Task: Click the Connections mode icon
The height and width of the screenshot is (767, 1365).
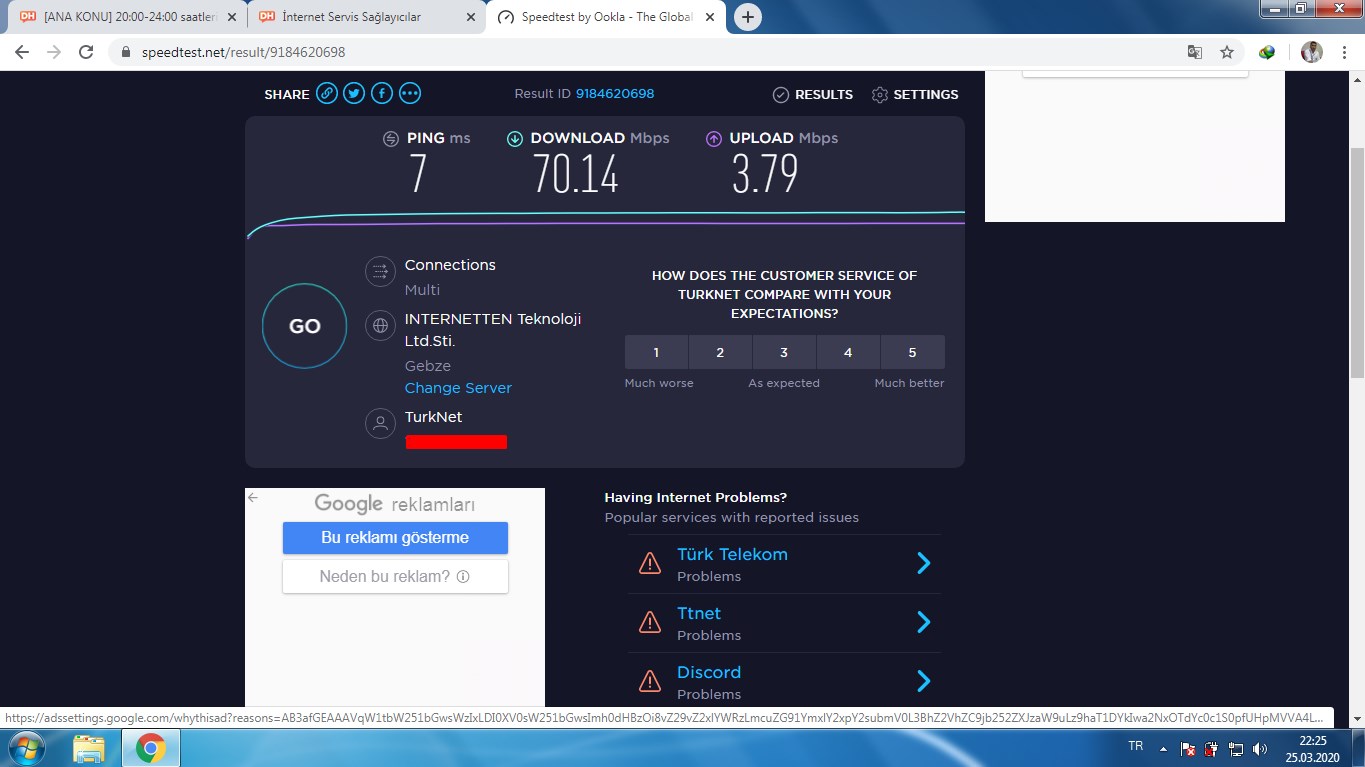Action: (380, 271)
